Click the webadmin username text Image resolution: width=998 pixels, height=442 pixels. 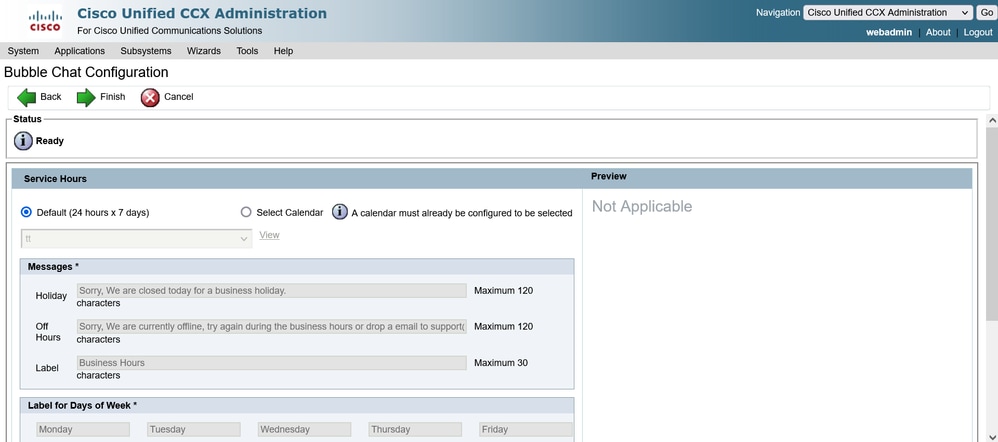pyautogui.click(x=889, y=32)
